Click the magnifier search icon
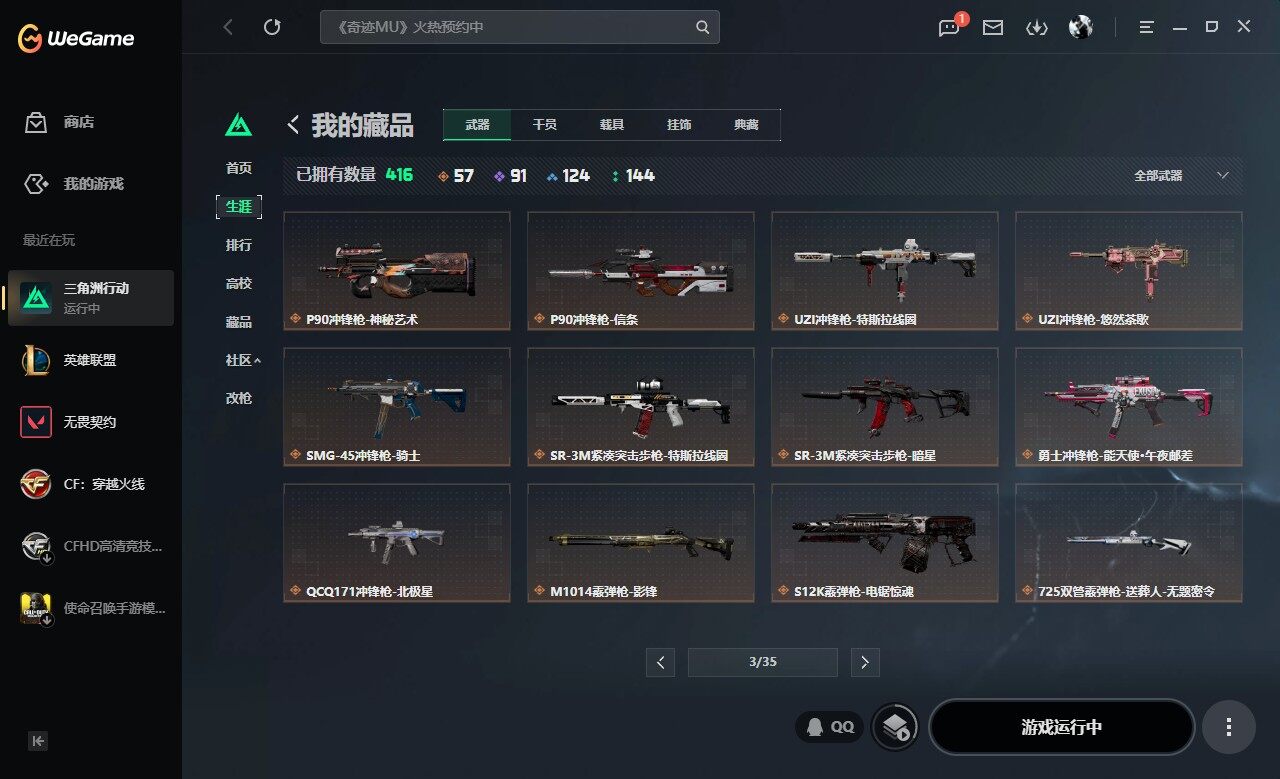The width and height of the screenshot is (1280, 779). [703, 27]
